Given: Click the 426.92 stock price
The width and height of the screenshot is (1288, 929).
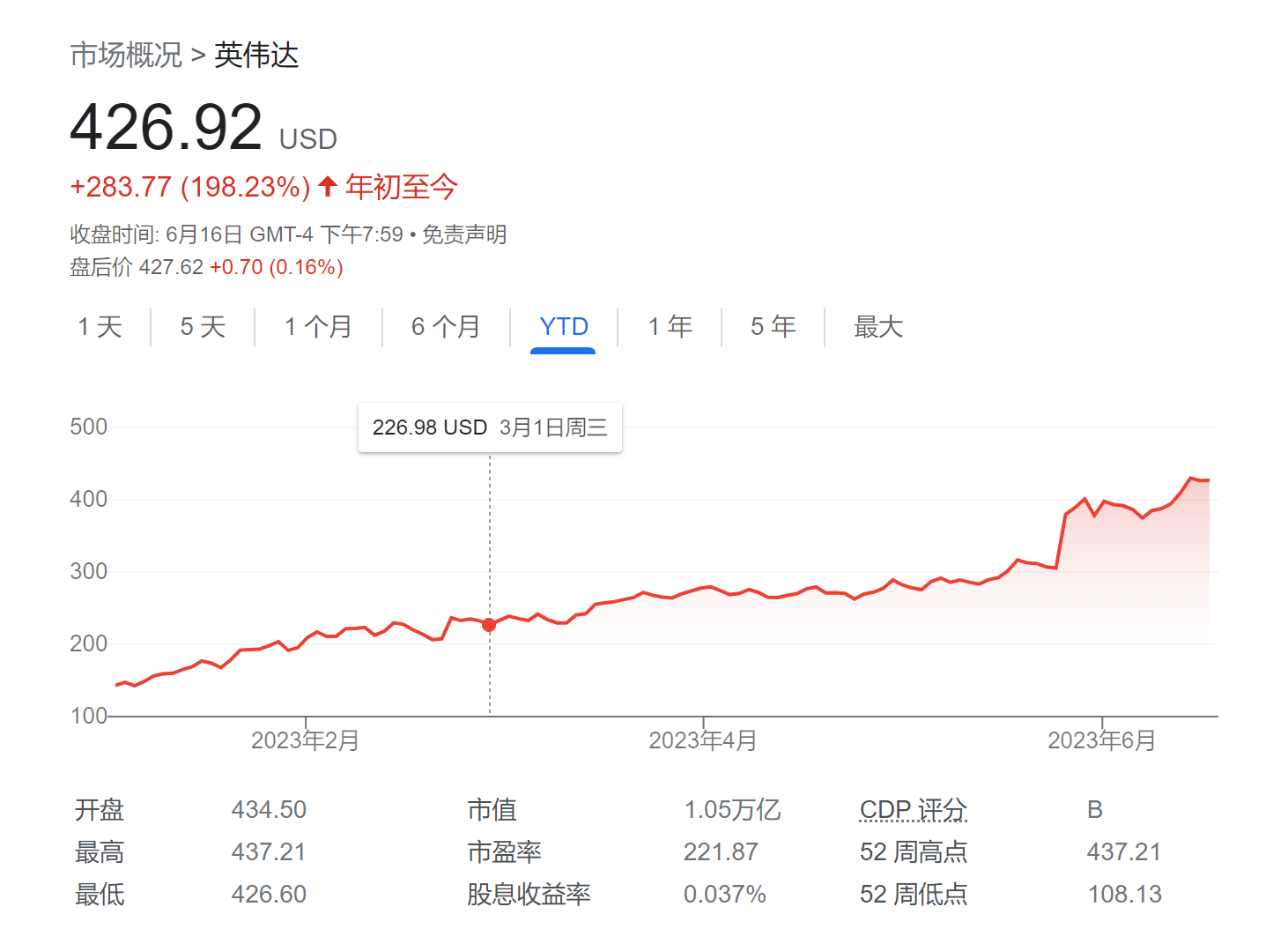Looking at the screenshot, I should click(x=166, y=128).
